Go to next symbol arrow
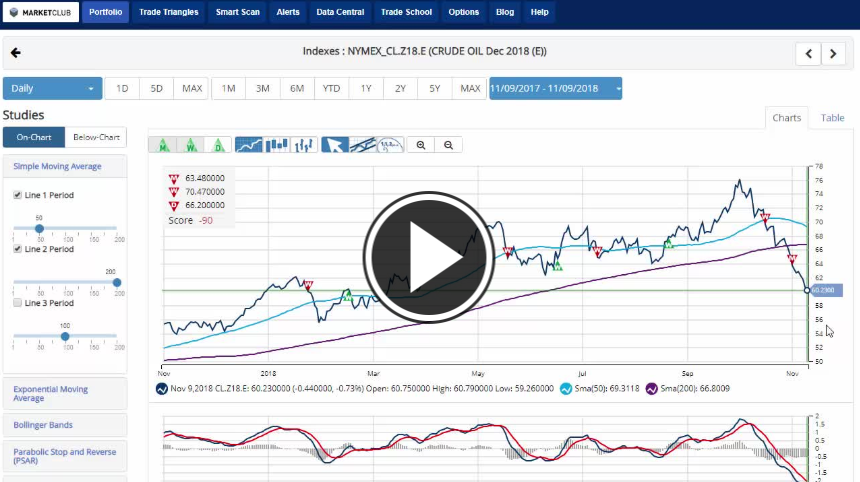The image size is (860, 482). 833,54
